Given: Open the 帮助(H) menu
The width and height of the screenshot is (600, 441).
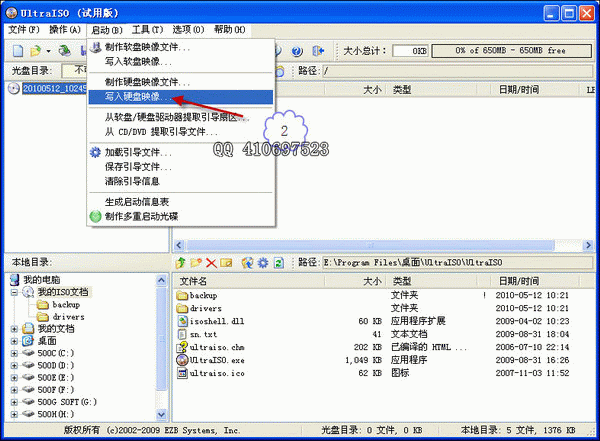Looking at the screenshot, I should point(230,29).
